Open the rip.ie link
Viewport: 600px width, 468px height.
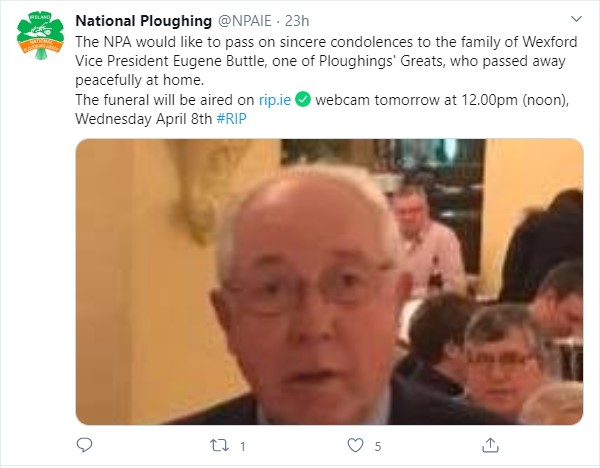tap(275, 100)
